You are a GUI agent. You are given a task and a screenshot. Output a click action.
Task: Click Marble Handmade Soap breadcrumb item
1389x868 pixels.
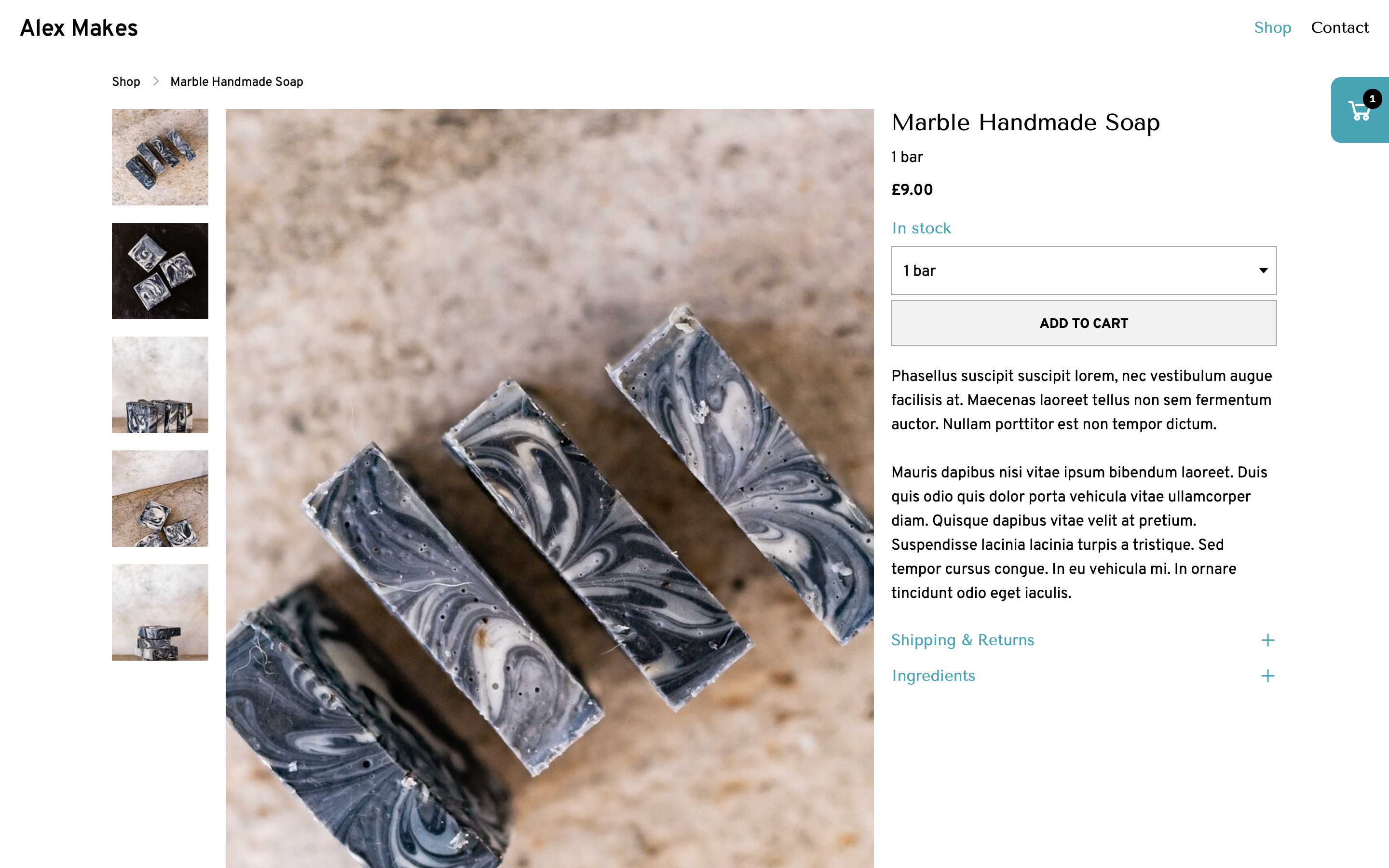pyautogui.click(x=236, y=81)
